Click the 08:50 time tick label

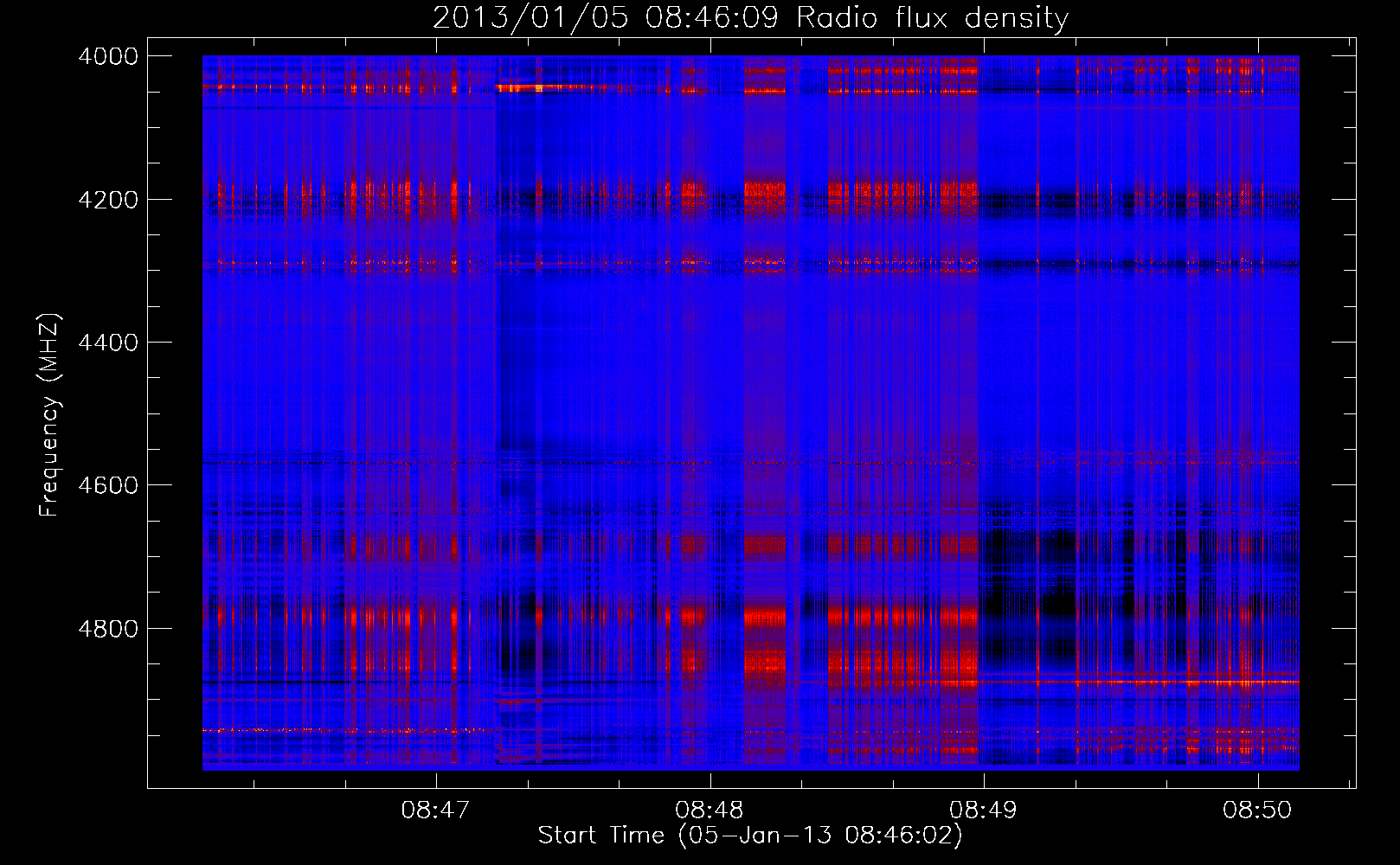pos(1257,811)
